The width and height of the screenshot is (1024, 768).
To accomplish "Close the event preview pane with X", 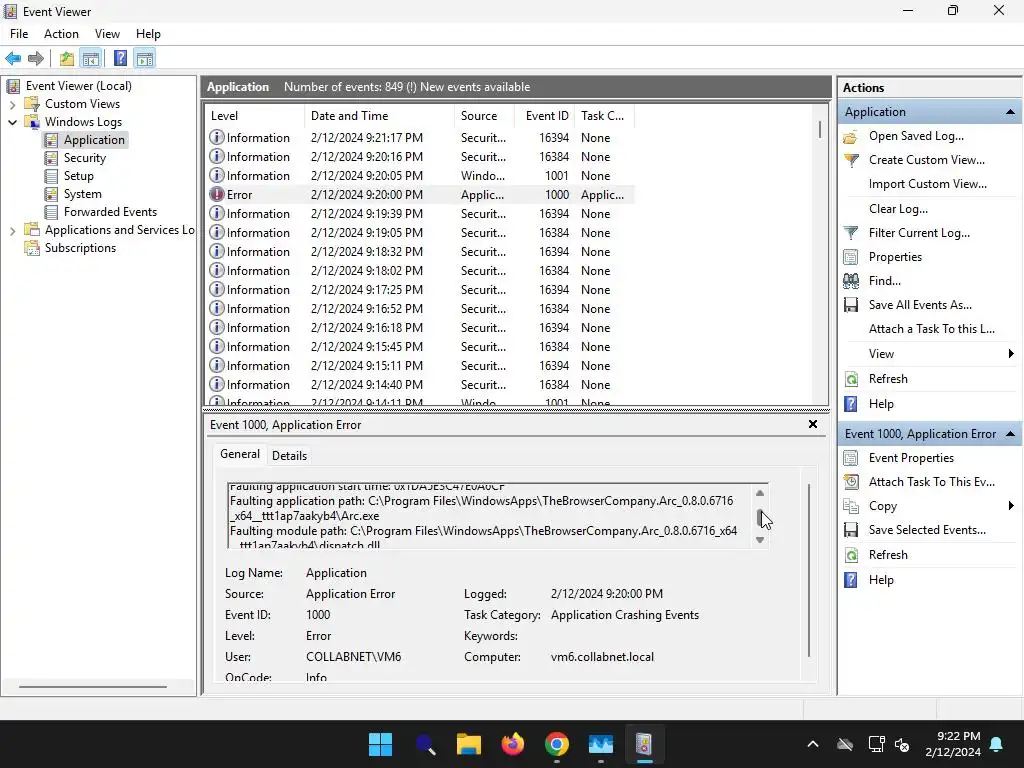I will (813, 424).
